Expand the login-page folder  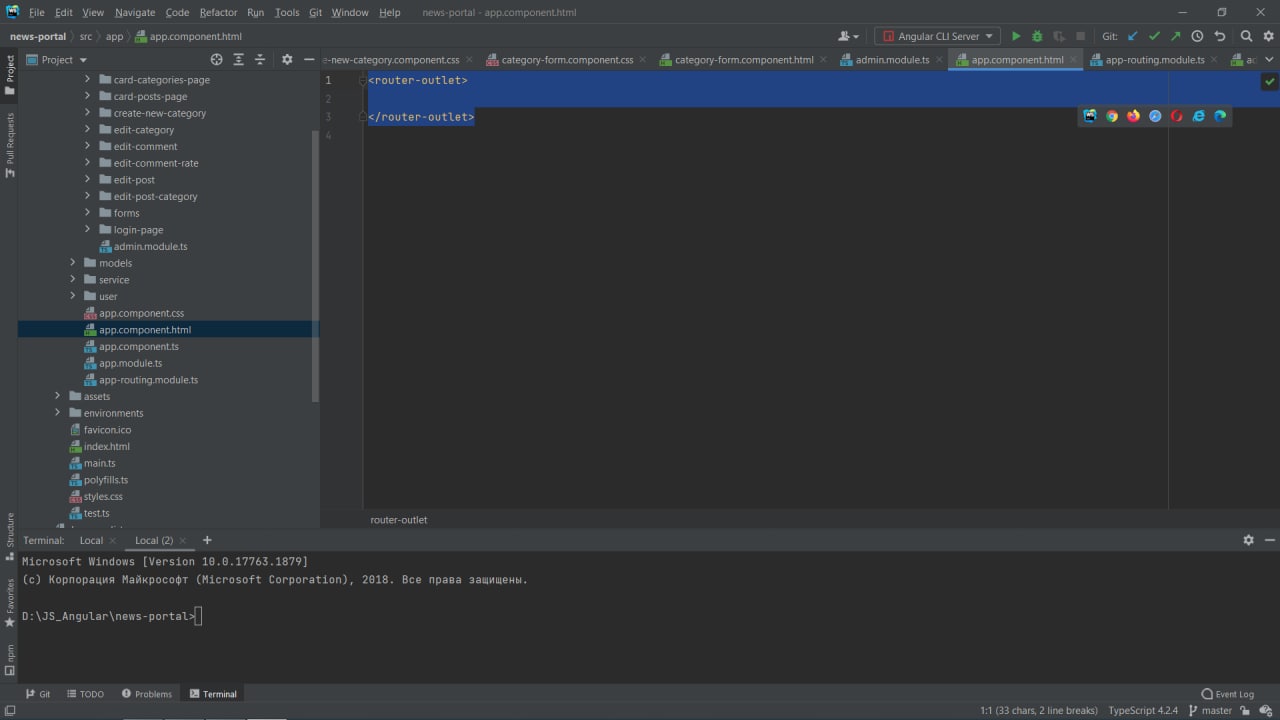click(87, 230)
